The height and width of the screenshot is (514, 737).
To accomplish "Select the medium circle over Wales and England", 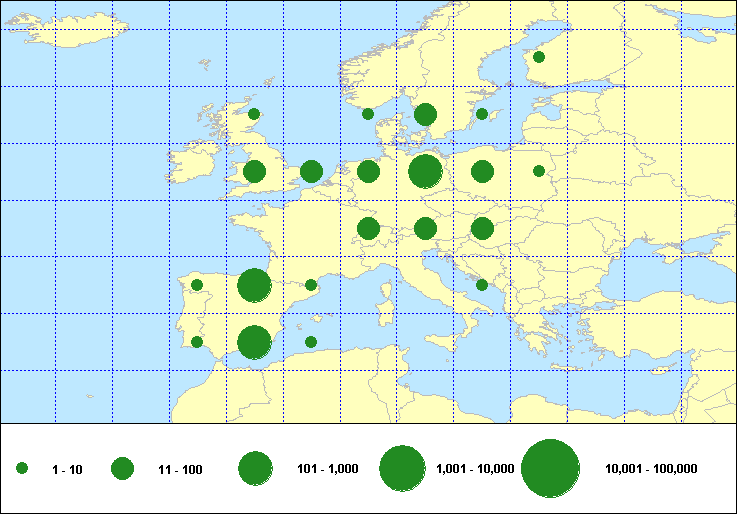I will click(x=254, y=171).
